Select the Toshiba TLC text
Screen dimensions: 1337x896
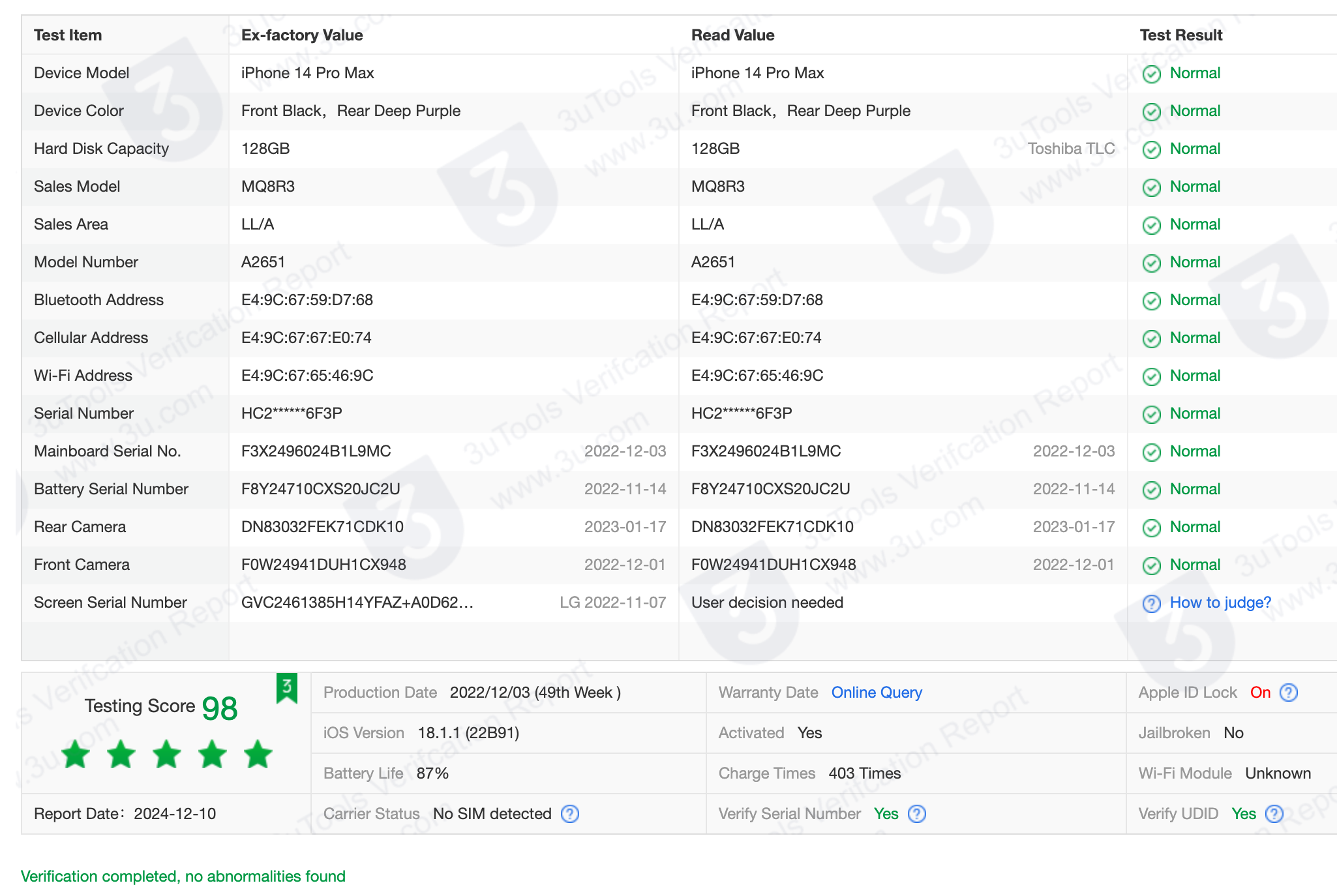[1072, 149]
